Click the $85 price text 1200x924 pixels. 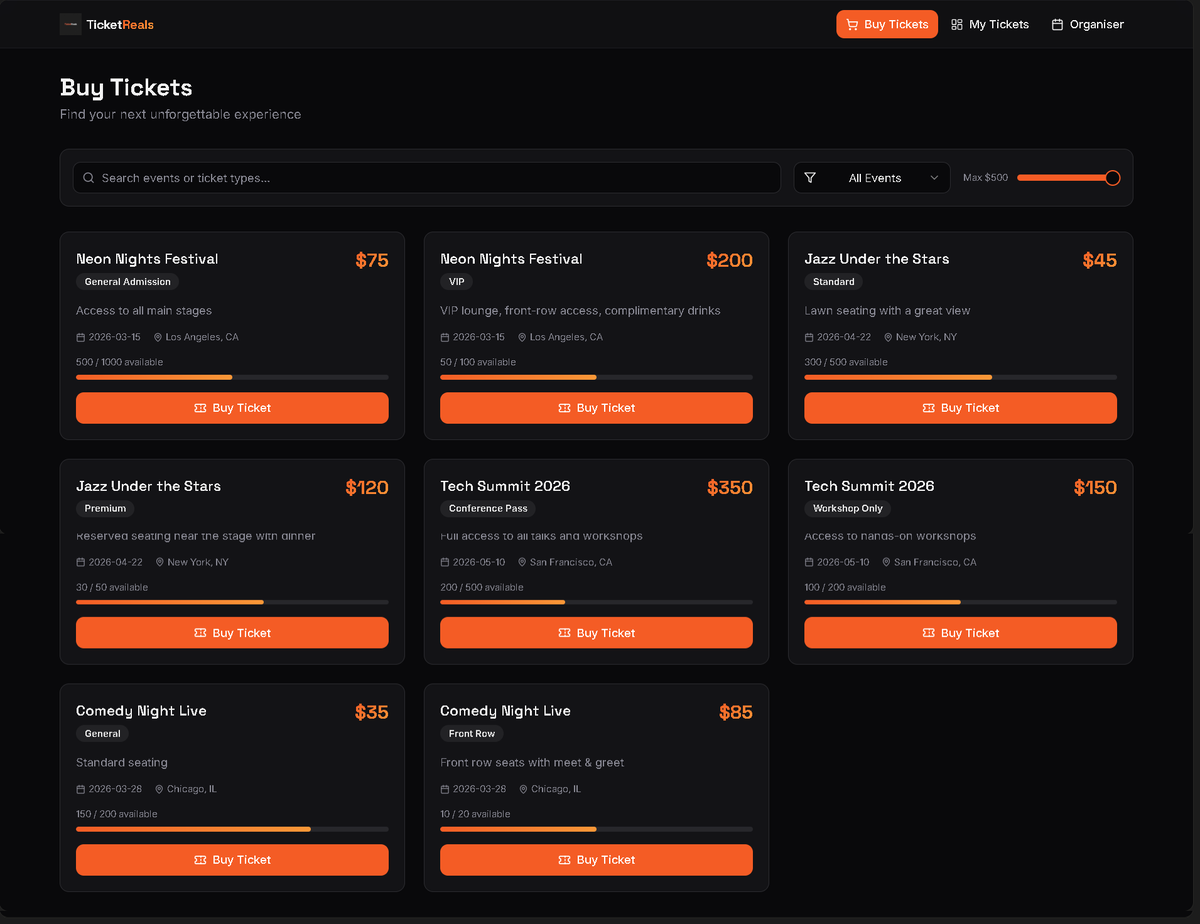click(x=736, y=713)
